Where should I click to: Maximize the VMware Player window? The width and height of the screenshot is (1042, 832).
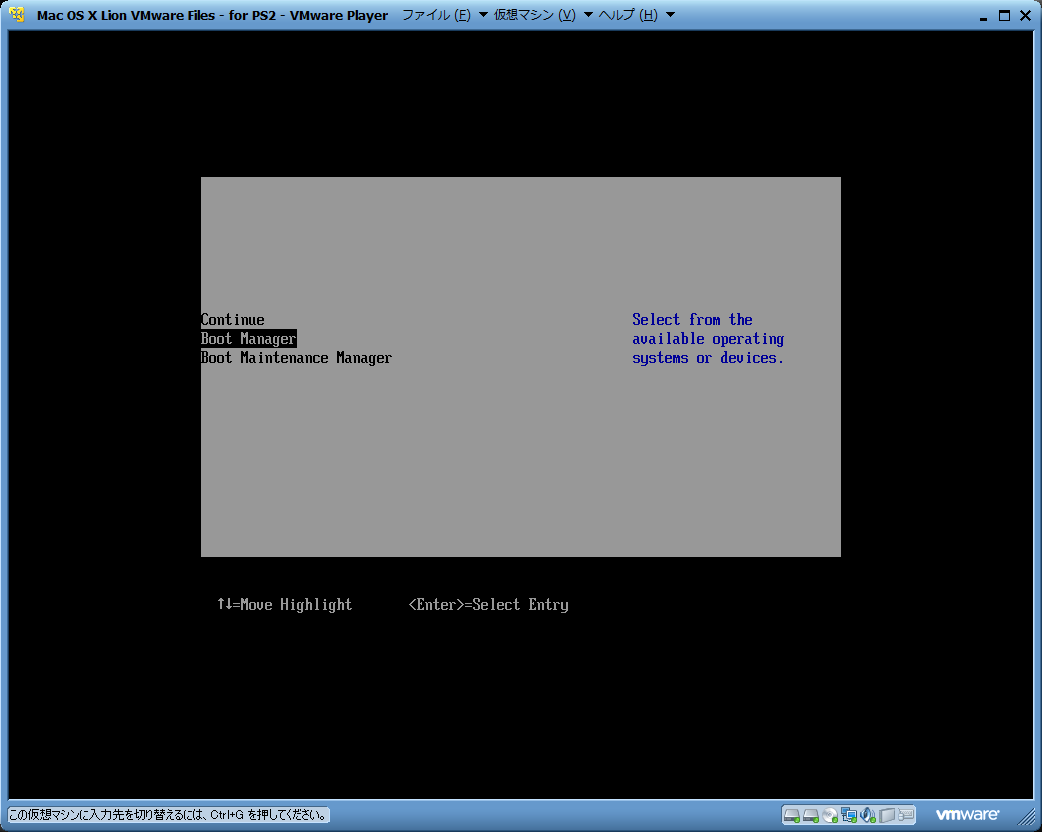coord(1004,15)
